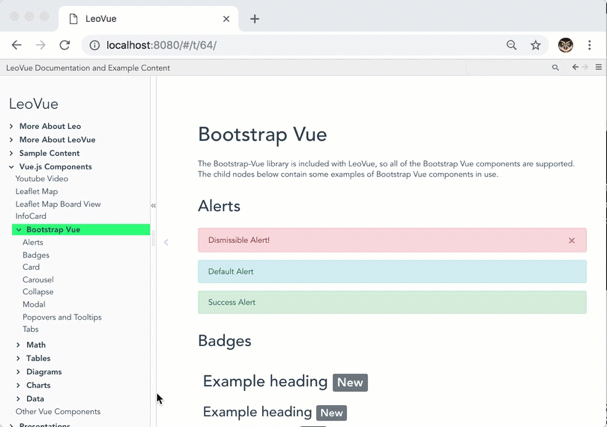The image size is (607, 427).
Task: Dismiss the Dismissible Alert with X
Action: pyautogui.click(x=571, y=240)
